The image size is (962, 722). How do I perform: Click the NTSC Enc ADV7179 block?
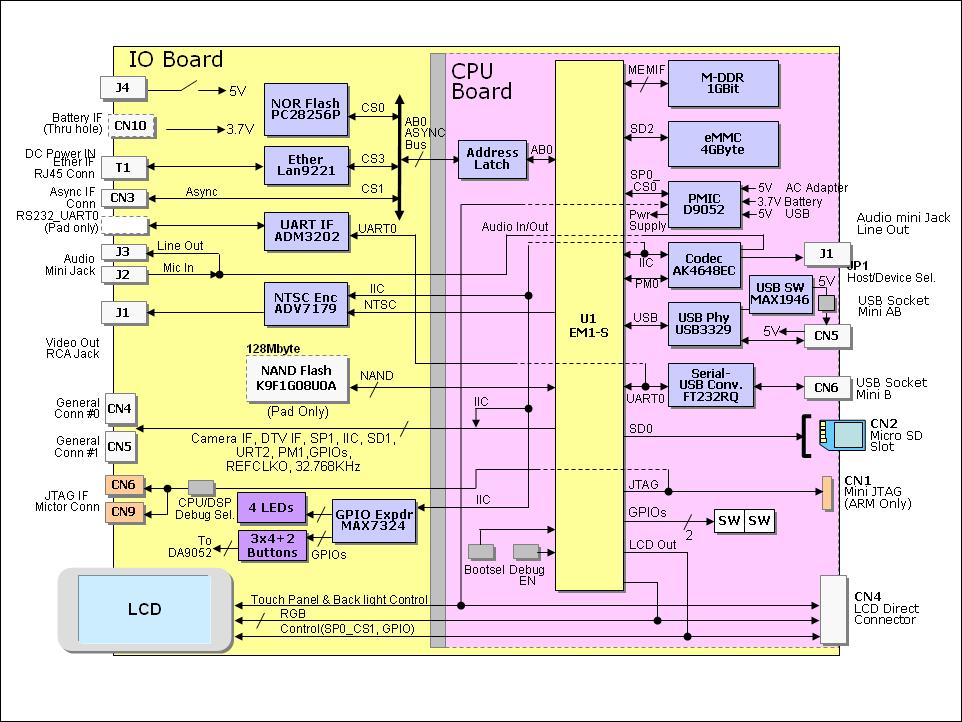(306, 303)
